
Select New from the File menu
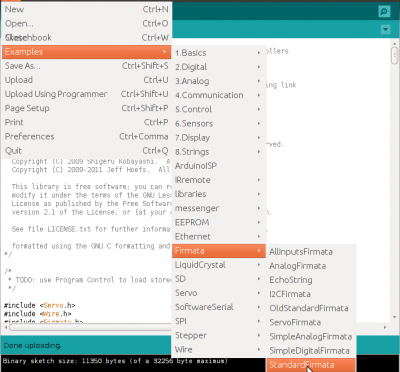click(x=87, y=9)
